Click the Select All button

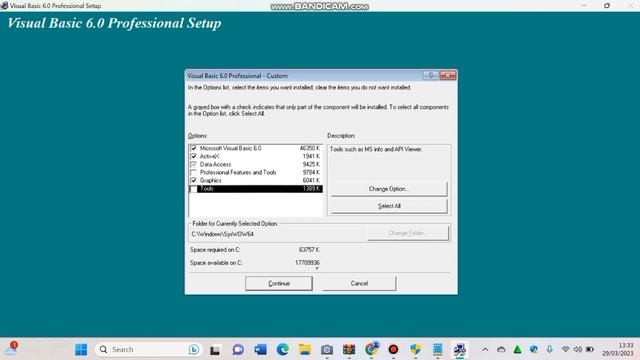pyautogui.click(x=389, y=206)
